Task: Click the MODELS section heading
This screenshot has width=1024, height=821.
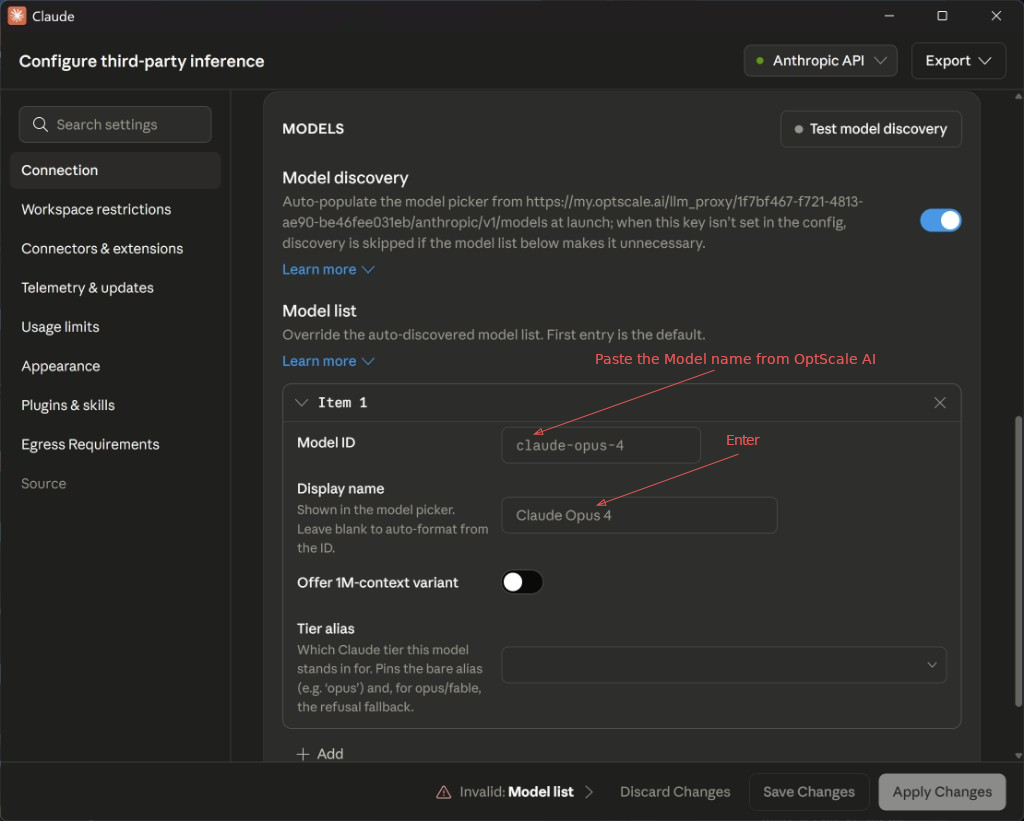Action: pos(313,129)
